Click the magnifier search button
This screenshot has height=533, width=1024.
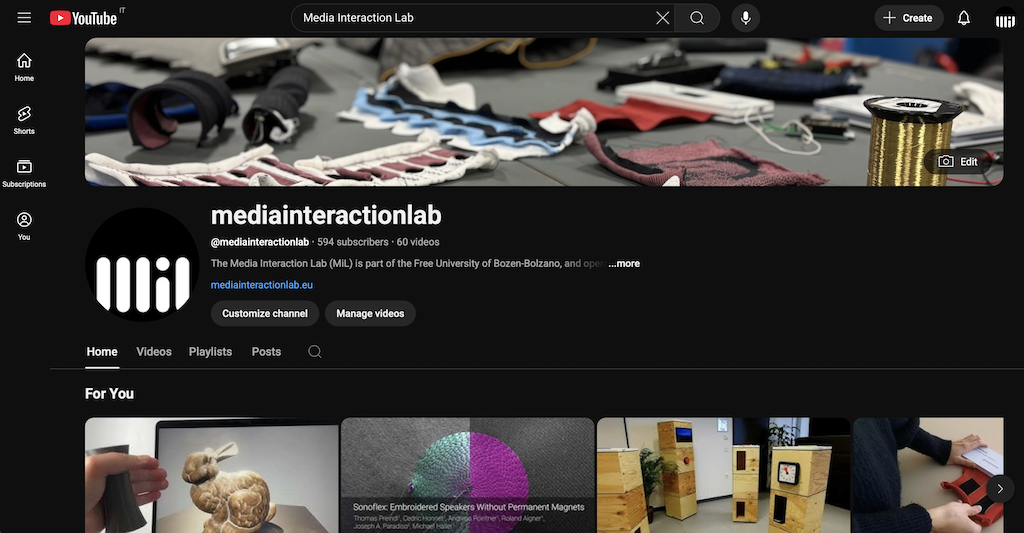point(697,18)
